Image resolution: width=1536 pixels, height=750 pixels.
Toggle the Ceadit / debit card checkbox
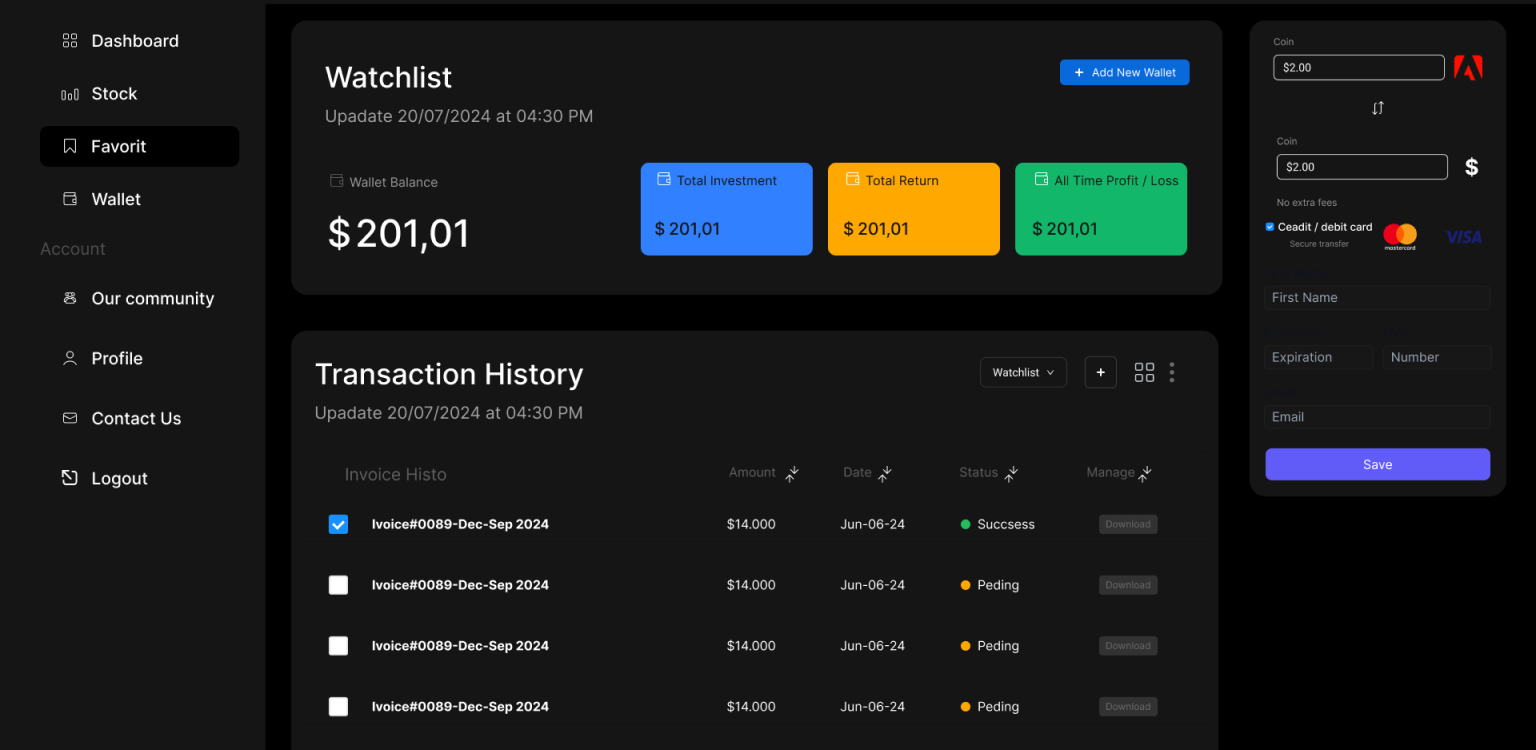click(x=1270, y=227)
